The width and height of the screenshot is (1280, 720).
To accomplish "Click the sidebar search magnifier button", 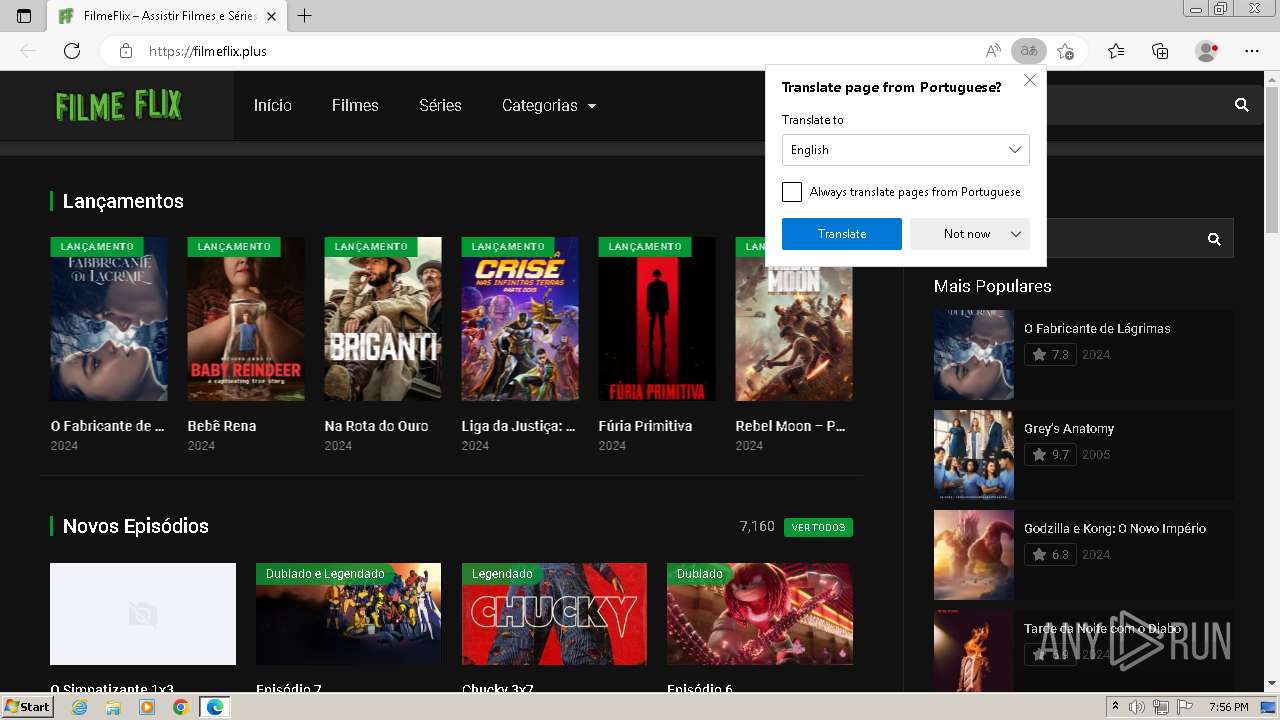I will [1214, 239].
